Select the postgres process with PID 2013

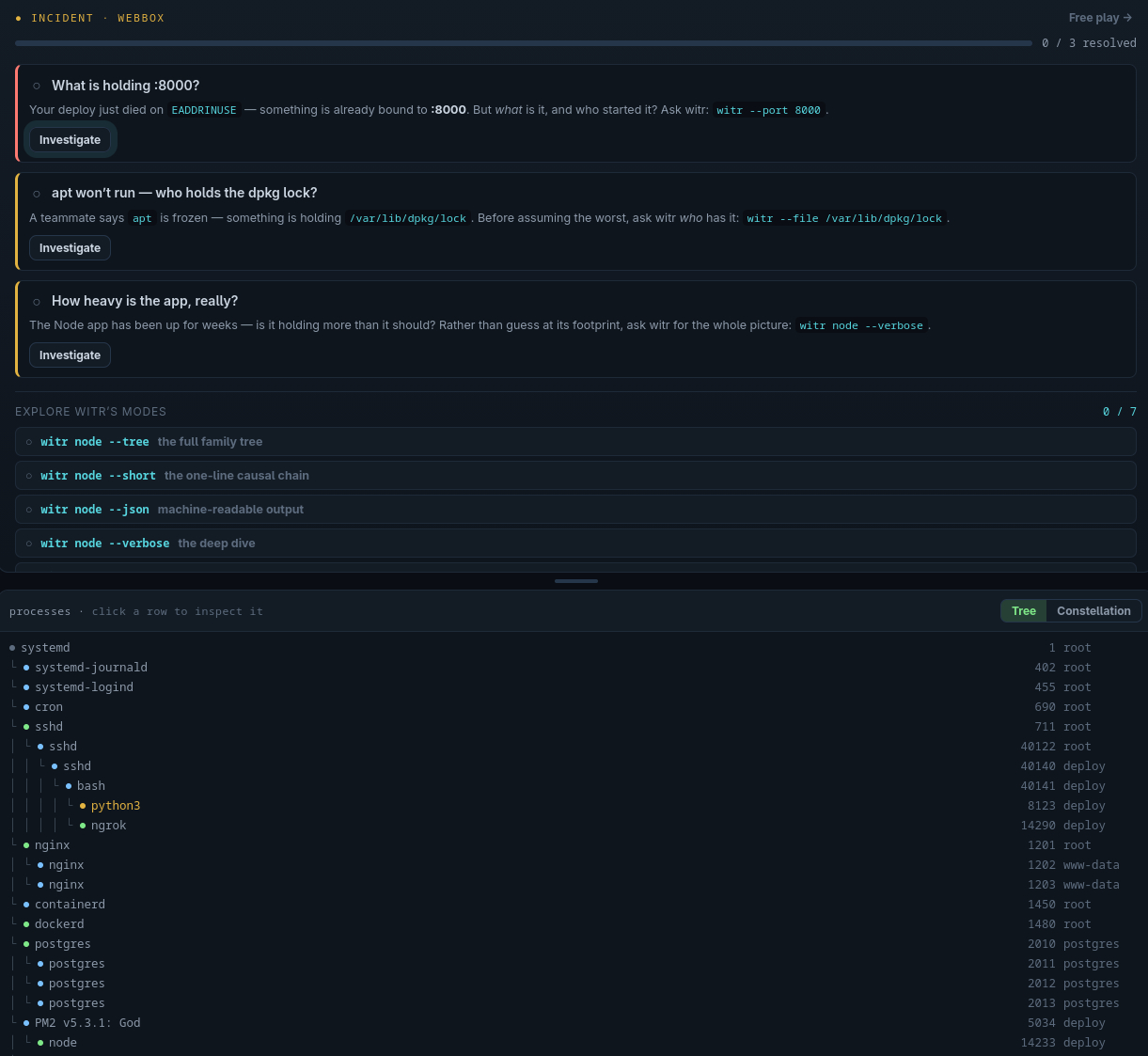pos(574,1003)
